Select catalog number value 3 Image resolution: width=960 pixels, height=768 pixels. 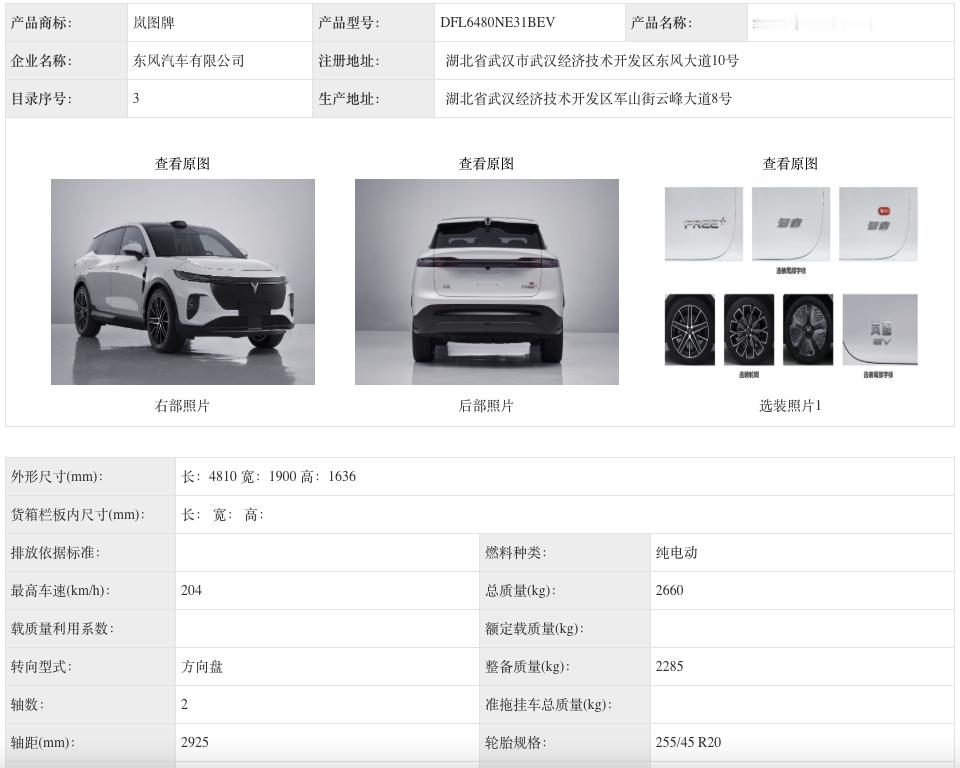pos(136,98)
